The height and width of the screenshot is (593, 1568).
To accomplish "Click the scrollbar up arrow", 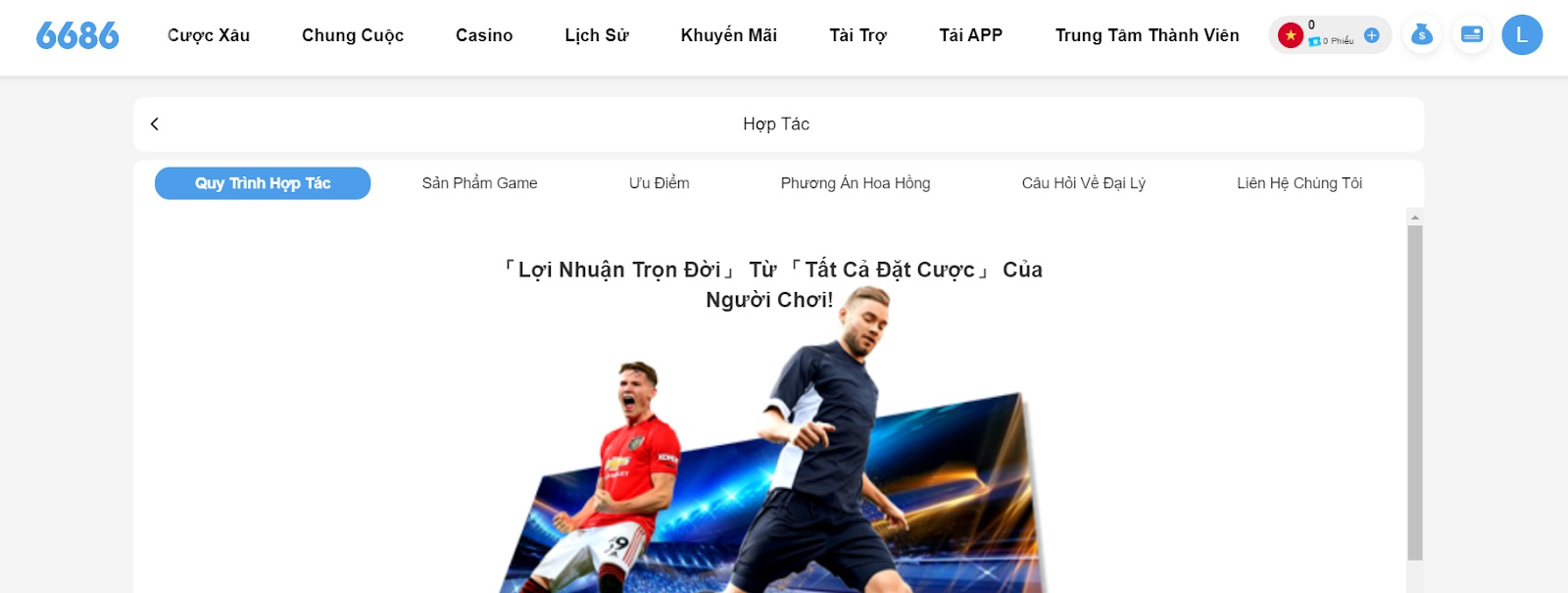I will click(x=1415, y=217).
